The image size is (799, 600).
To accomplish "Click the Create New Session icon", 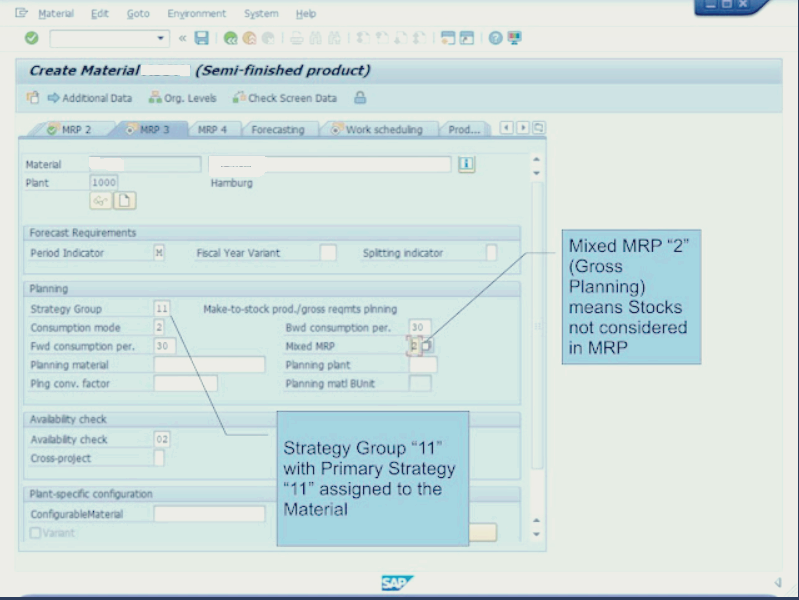I will point(447,38).
